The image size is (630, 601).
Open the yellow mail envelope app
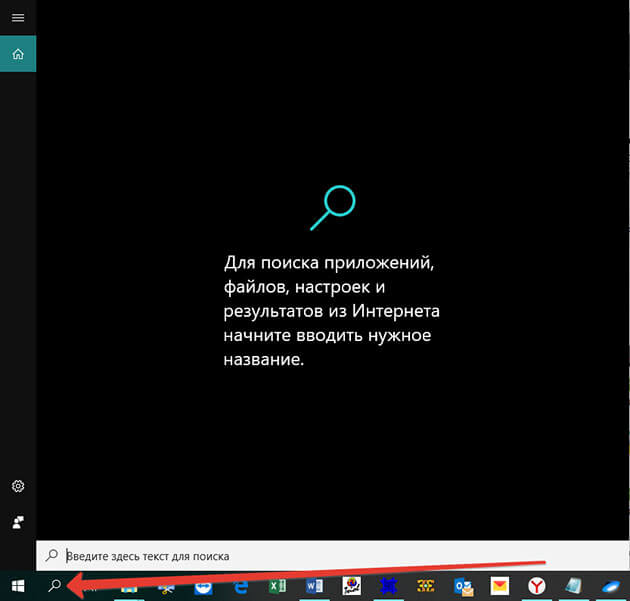[x=500, y=586]
